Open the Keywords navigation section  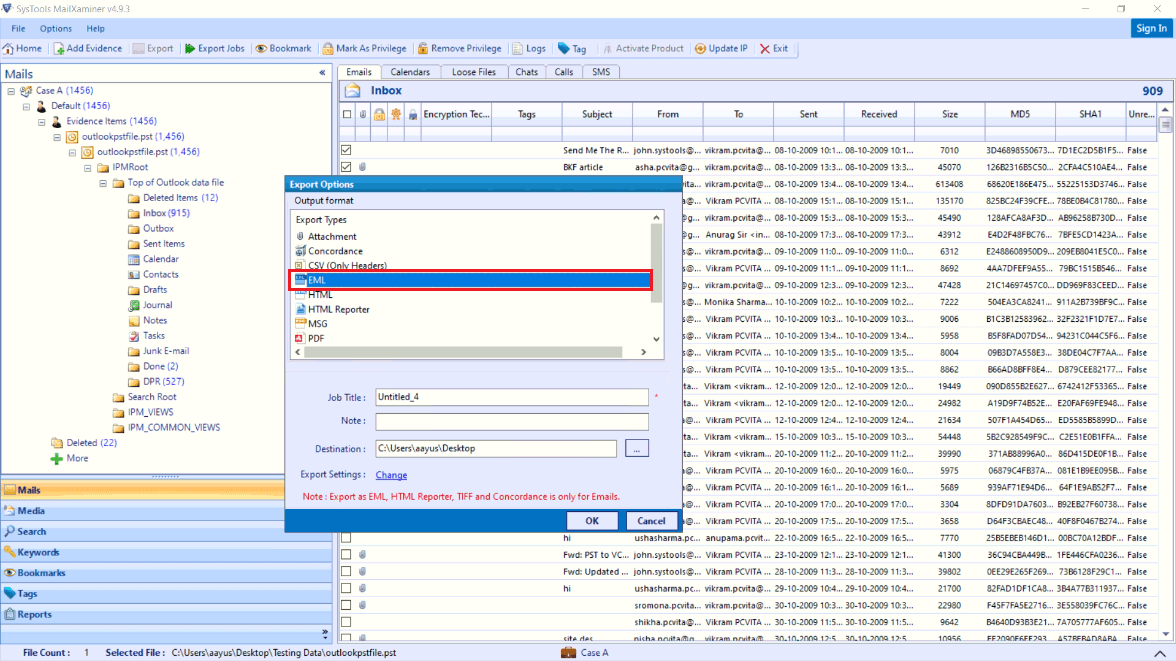click(x=166, y=552)
